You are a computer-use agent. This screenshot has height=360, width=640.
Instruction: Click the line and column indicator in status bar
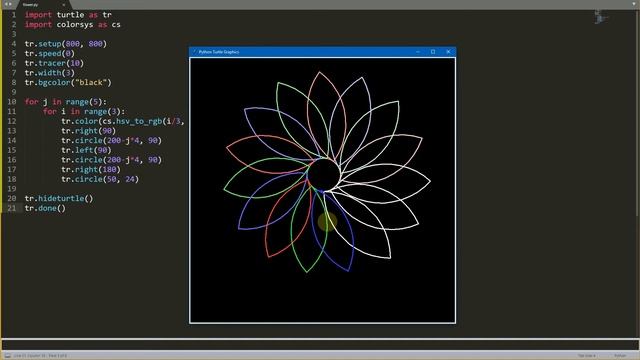click(x=40, y=356)
